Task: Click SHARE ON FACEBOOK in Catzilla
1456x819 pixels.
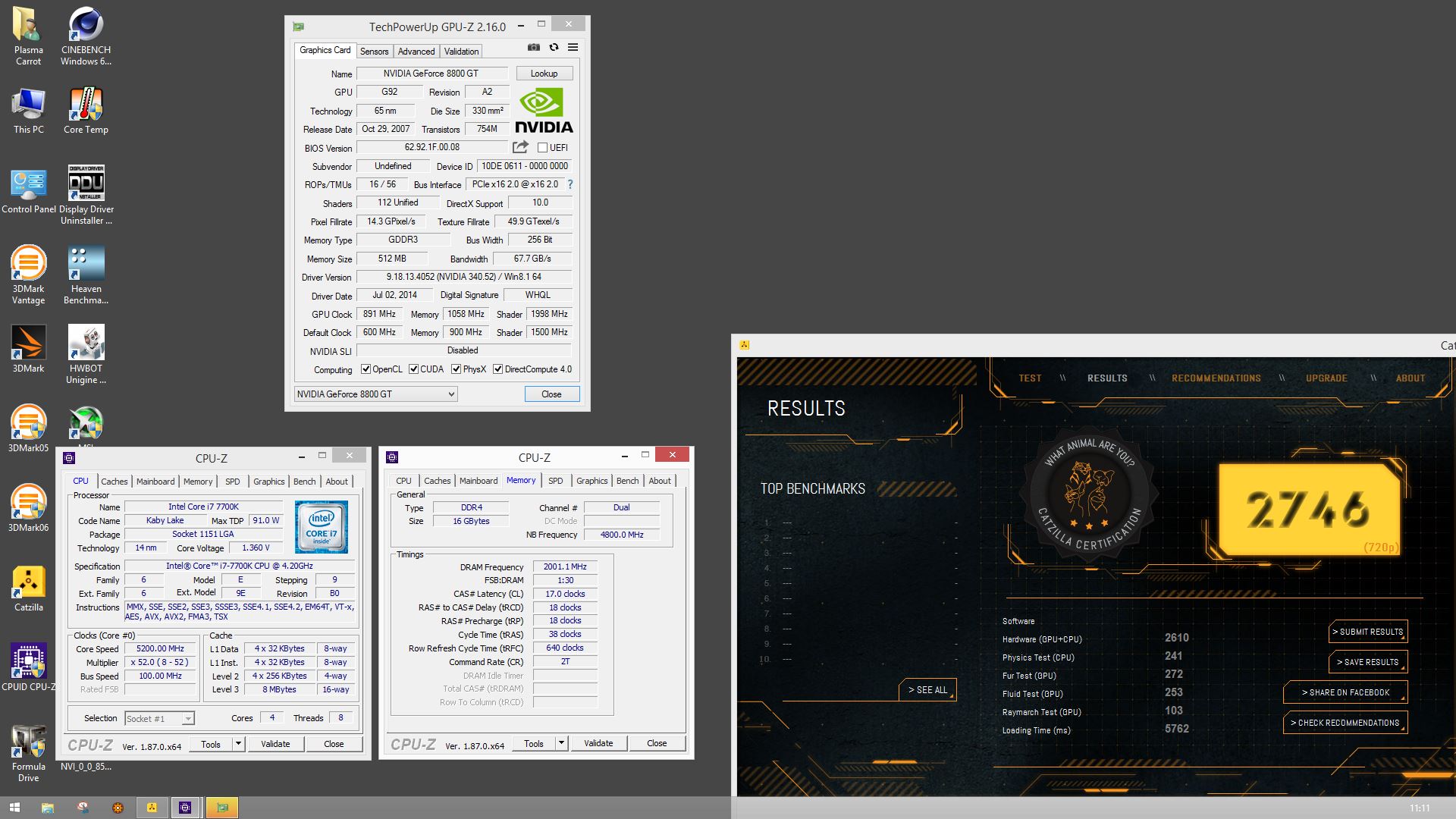Action: click(x=1345, y=692)
